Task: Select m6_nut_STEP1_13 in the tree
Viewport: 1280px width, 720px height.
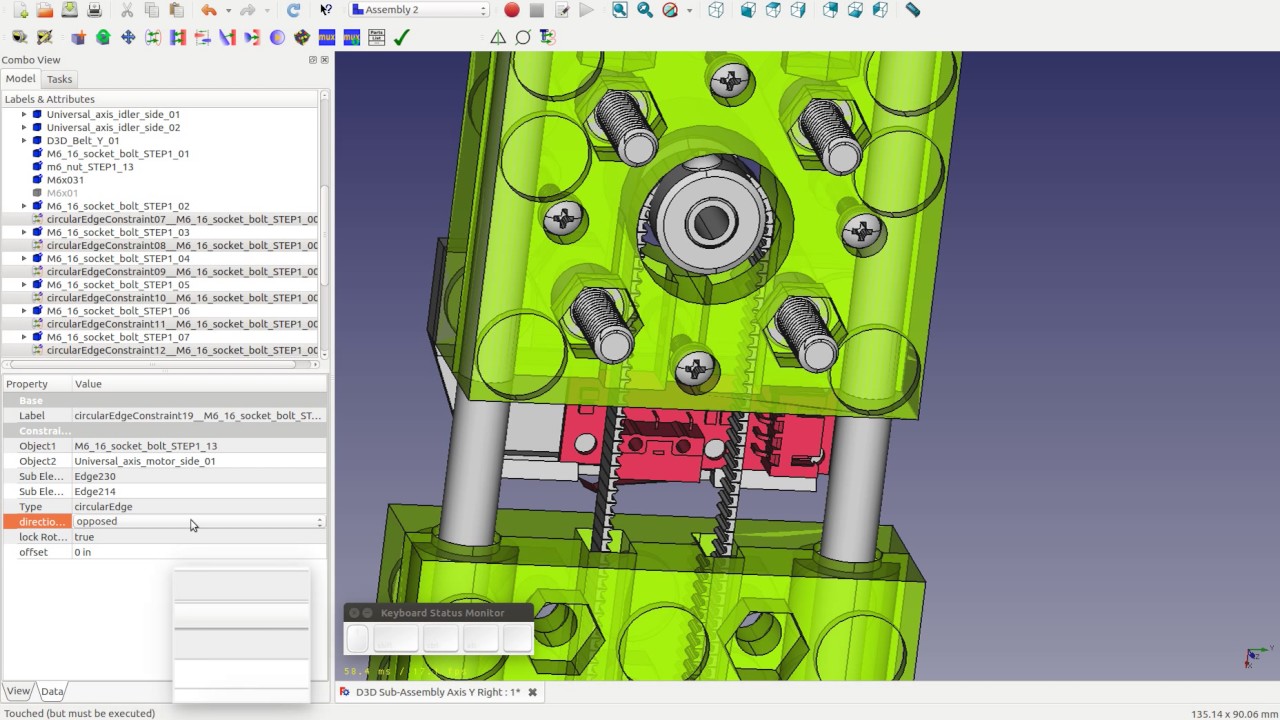Action: tap(89, 167)
